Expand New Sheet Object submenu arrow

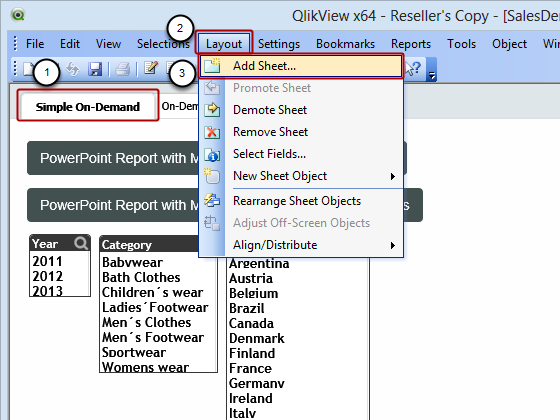click(393, 176)
